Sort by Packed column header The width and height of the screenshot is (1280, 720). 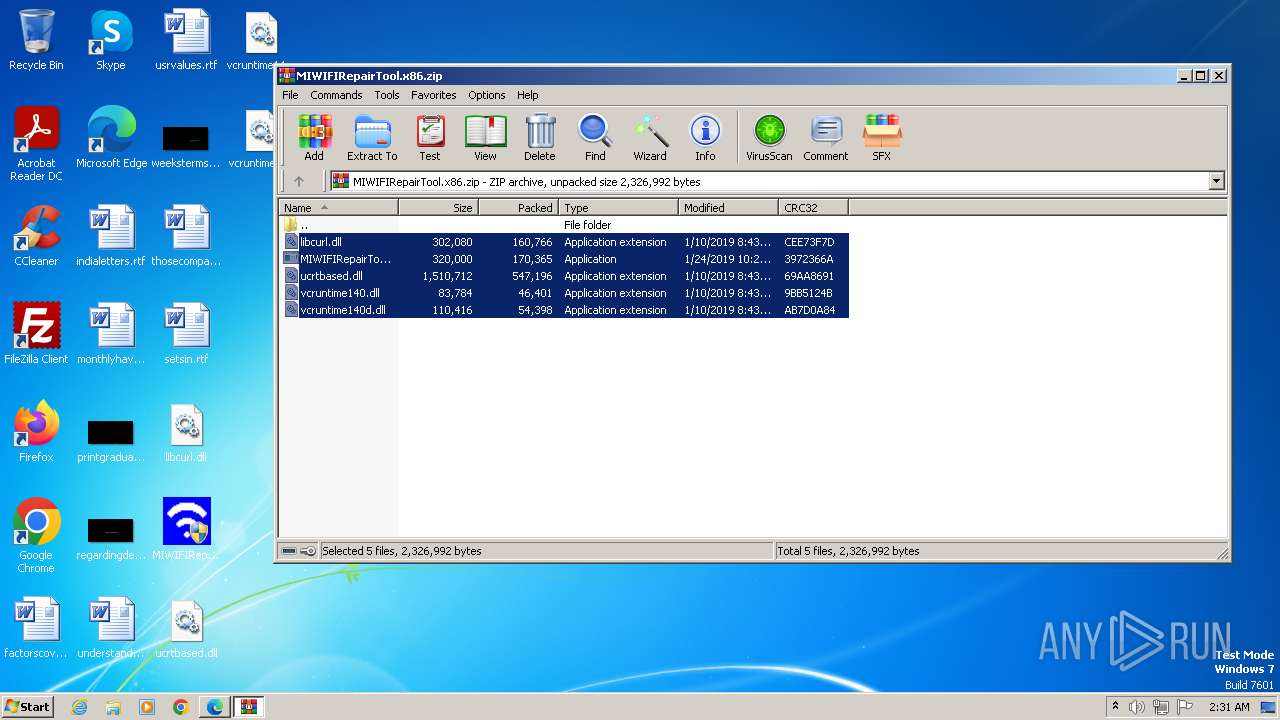coord(519,208)
